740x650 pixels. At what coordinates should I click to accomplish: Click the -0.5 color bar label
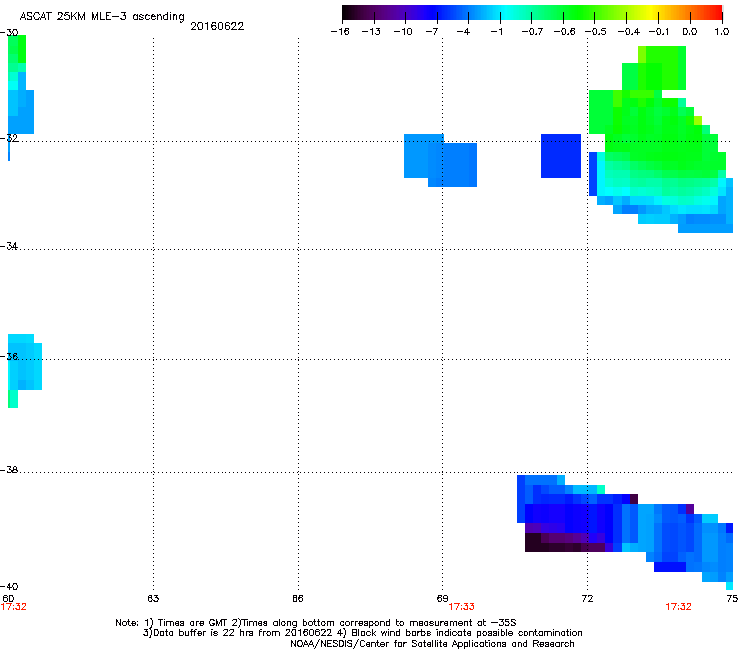click(596, 32)
